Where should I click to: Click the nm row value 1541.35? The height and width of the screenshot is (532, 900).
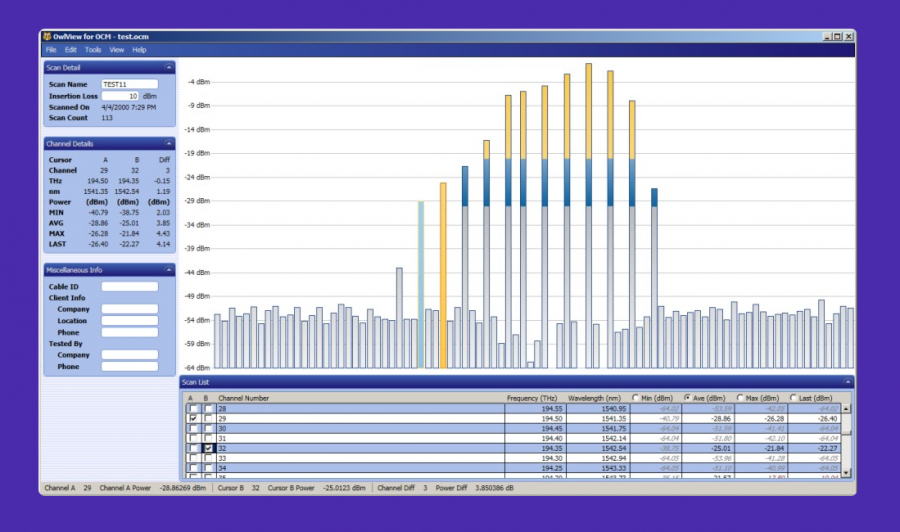pos(96,191)
